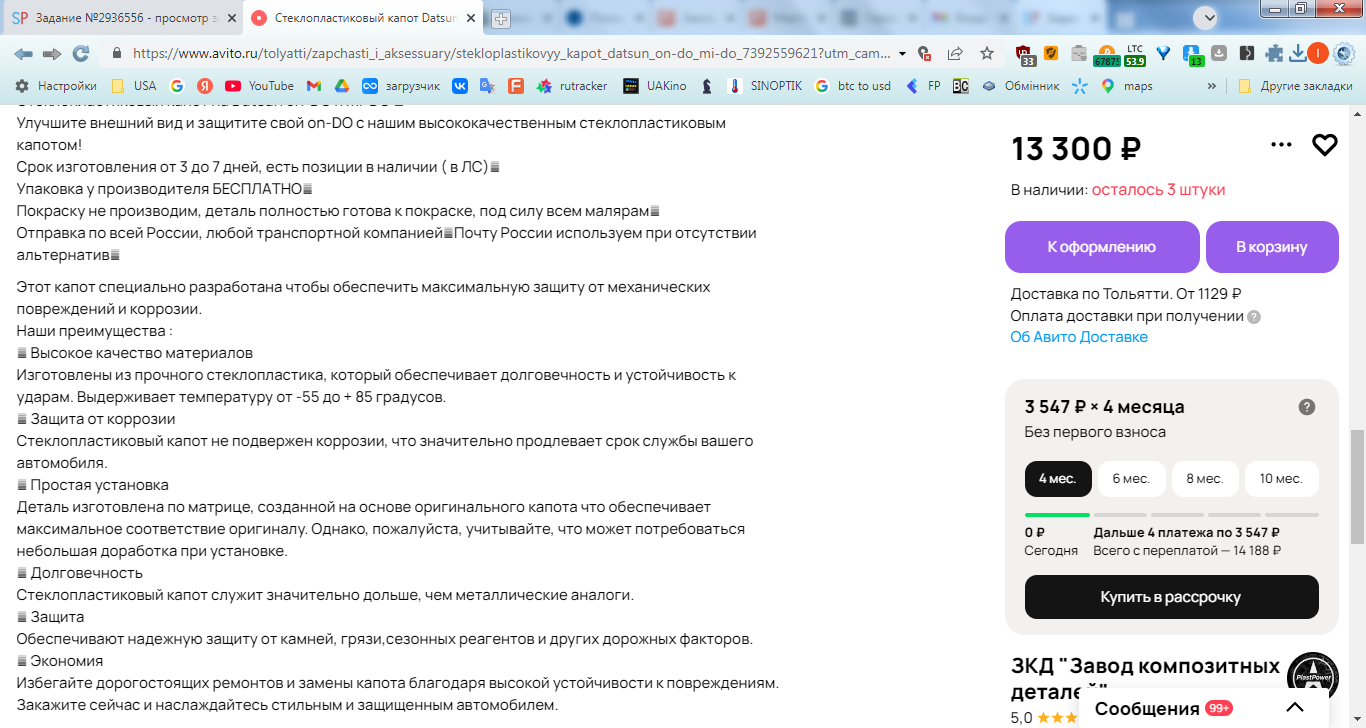Open rutracker bookmark
The width and height of the screenshot is (1366, 728).
[x=572, y=86]
